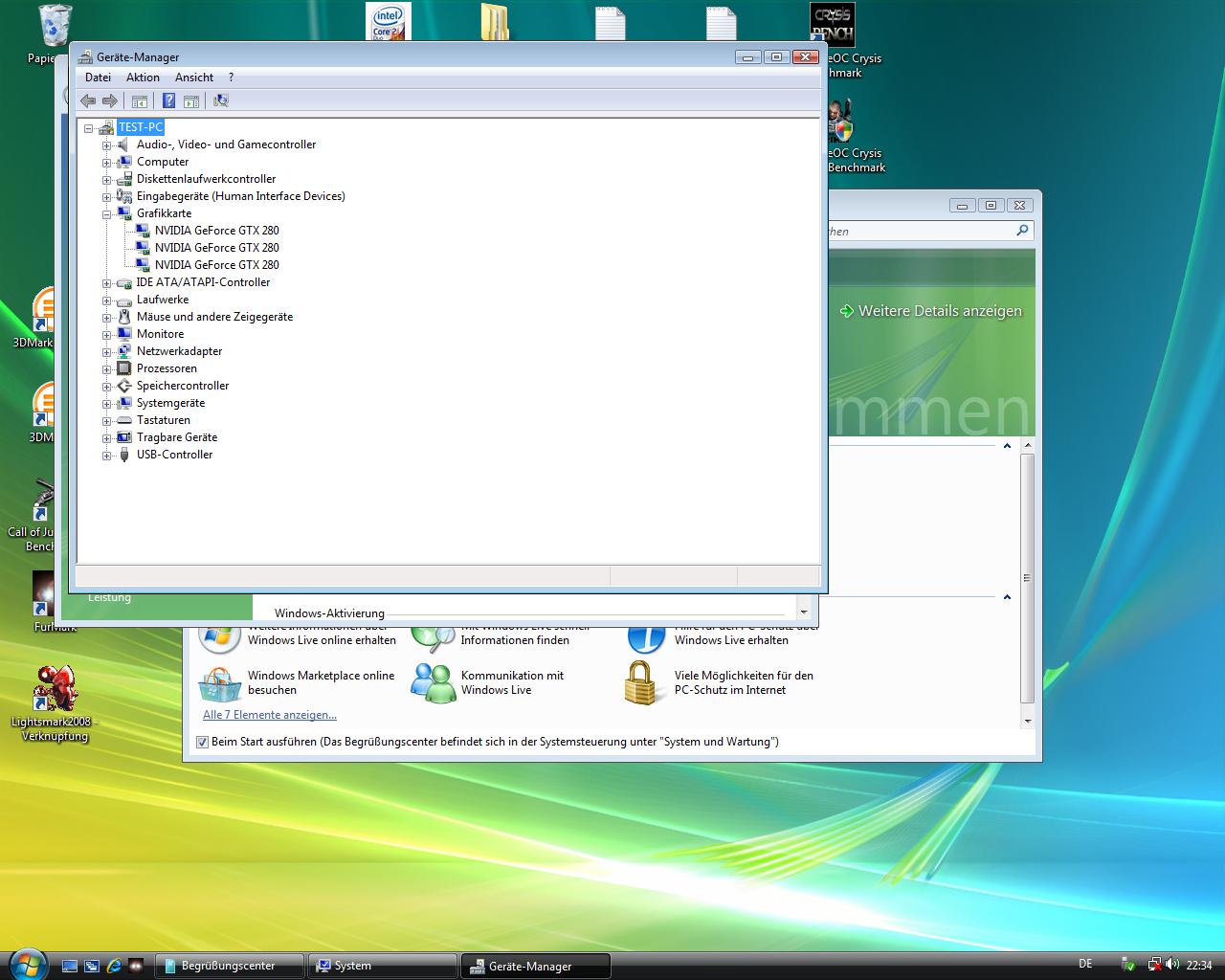Click Leistung link in System window
This screenshot has height=980, width=1225.
(x=109, y=598)
